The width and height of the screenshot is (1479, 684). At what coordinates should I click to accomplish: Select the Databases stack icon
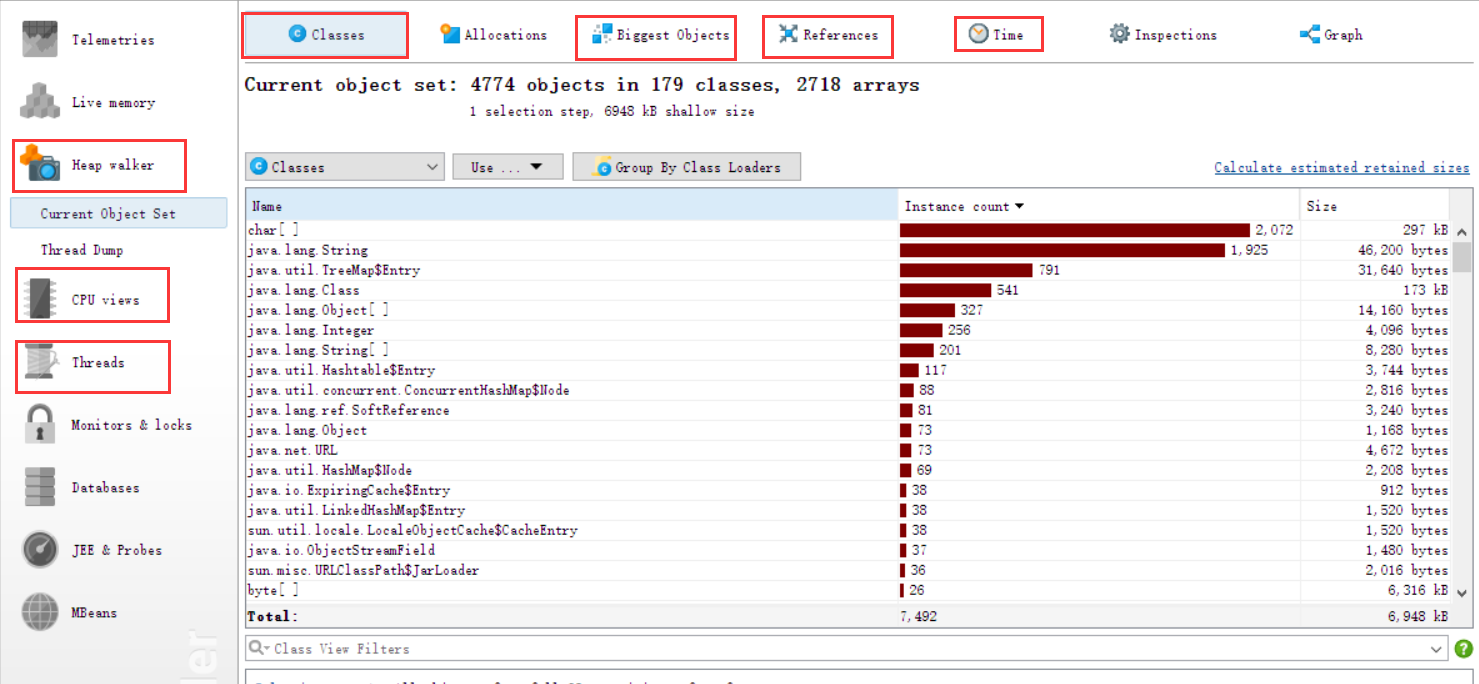point(41,488)
